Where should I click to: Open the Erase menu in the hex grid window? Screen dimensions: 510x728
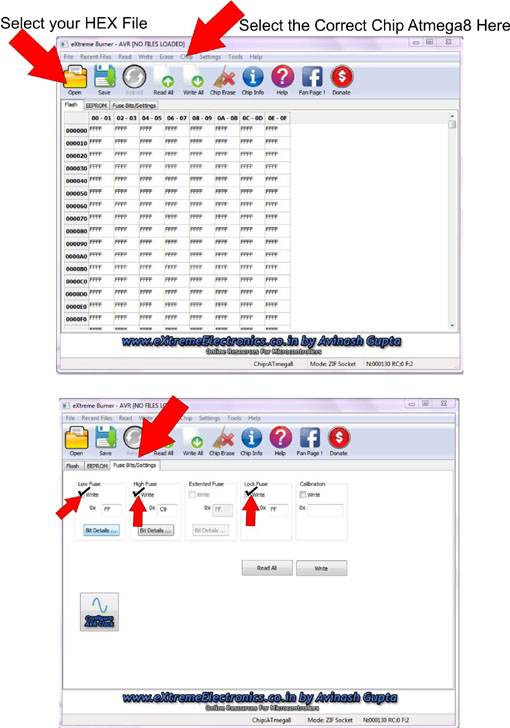click(166, 57)
